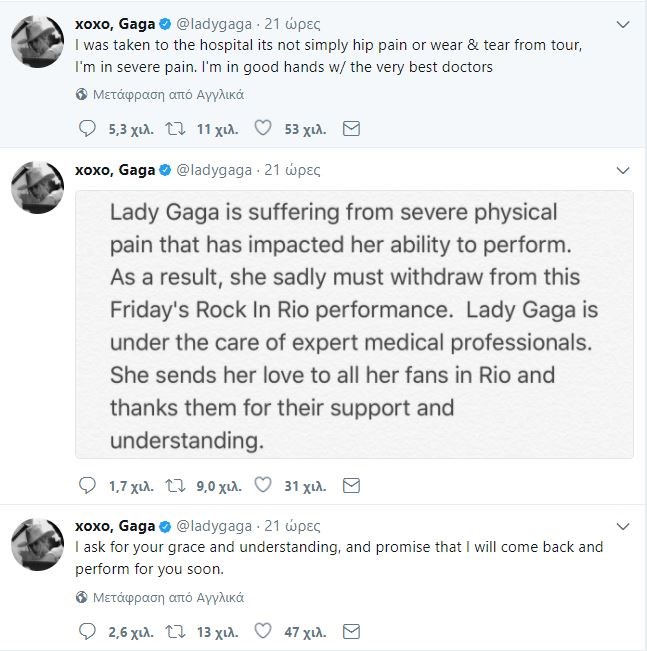The height and width of the screenshot is (651, 647).
Task: Reply to the Rock In Rio statement tweet
Action: 86,486
